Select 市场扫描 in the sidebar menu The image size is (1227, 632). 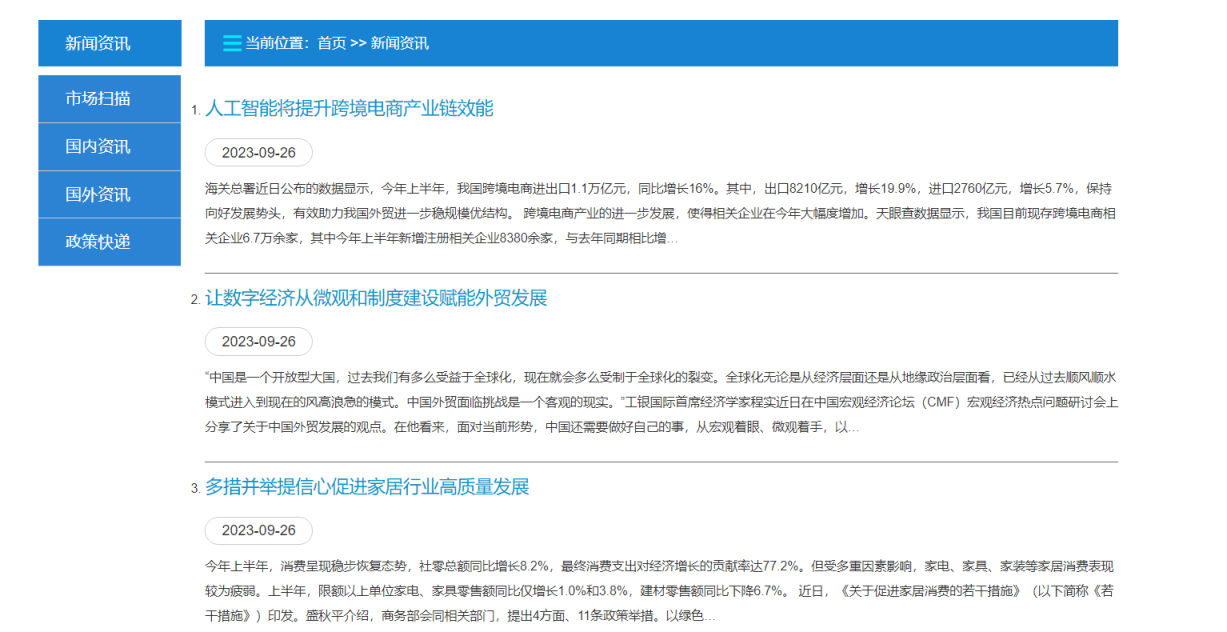(x=98, y=98)
